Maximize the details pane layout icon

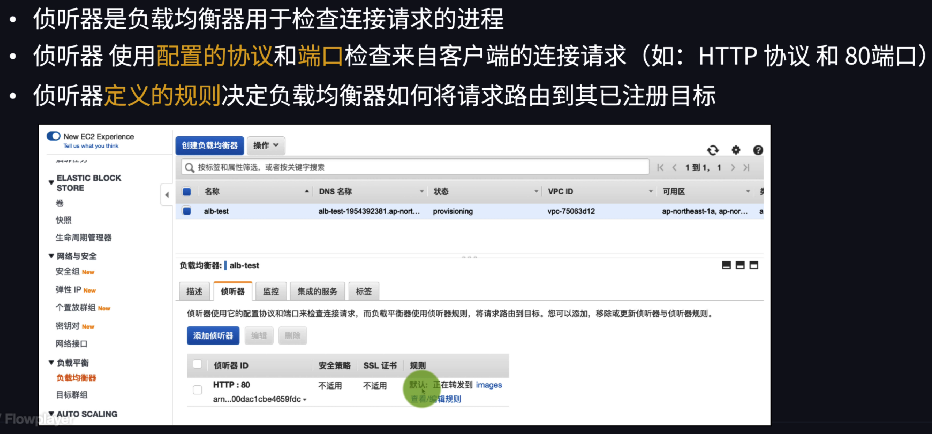coord(754,265)
